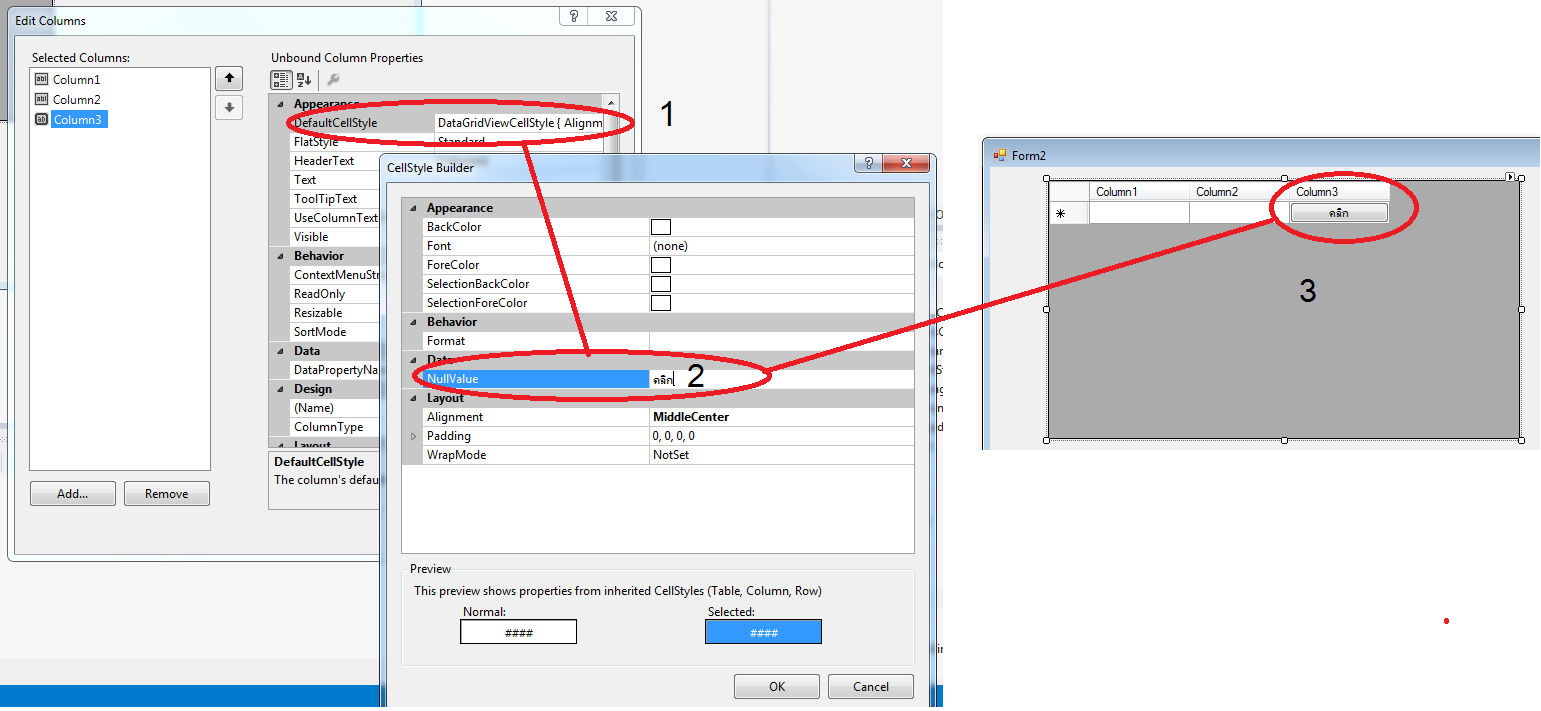Image resolution: width=1541 pixels, height=711 pixels.
Task: Click the Column1 header in Form2 grid
Action: coord(1139,192)
